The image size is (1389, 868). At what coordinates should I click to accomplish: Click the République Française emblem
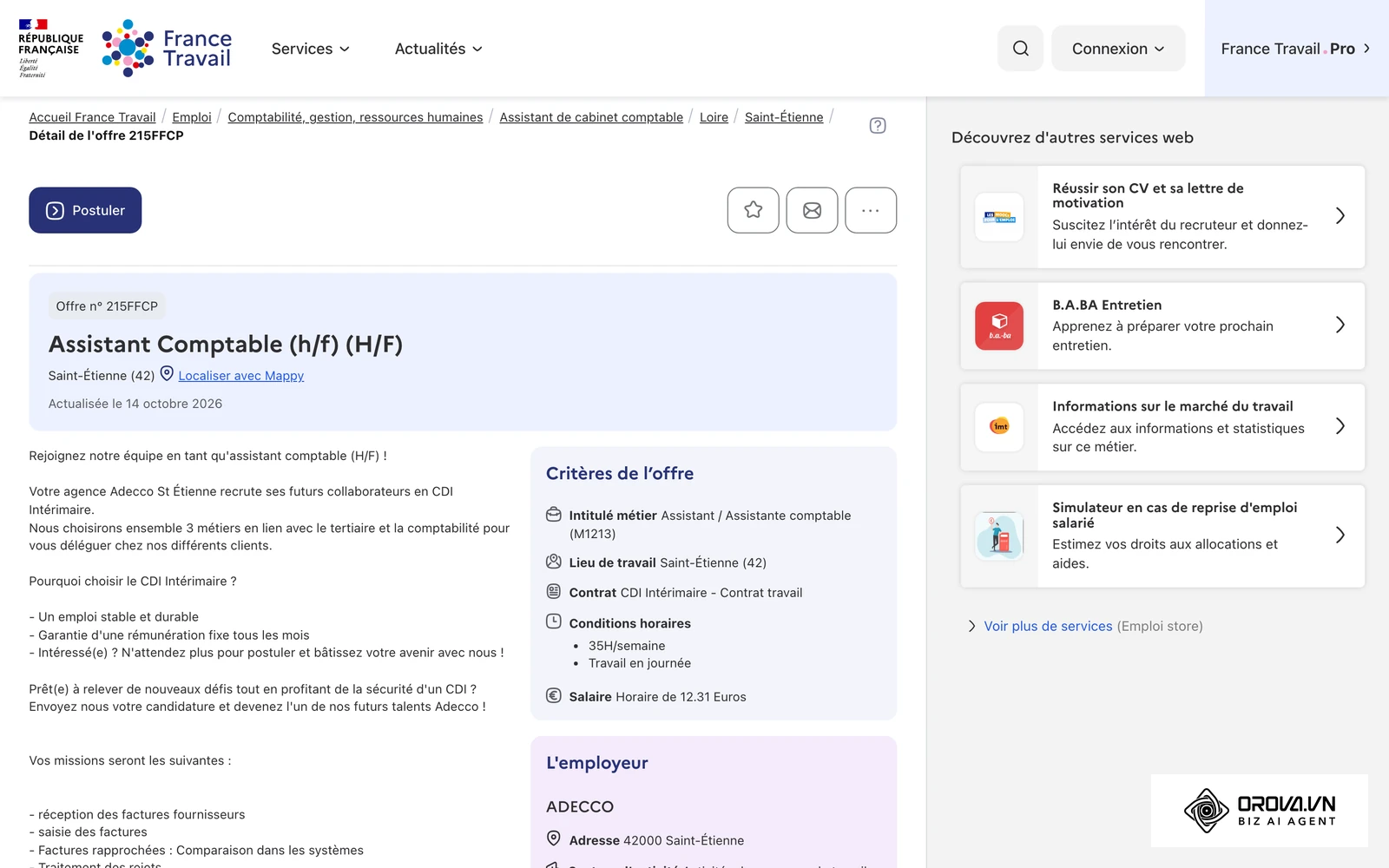tap(50, 49)
